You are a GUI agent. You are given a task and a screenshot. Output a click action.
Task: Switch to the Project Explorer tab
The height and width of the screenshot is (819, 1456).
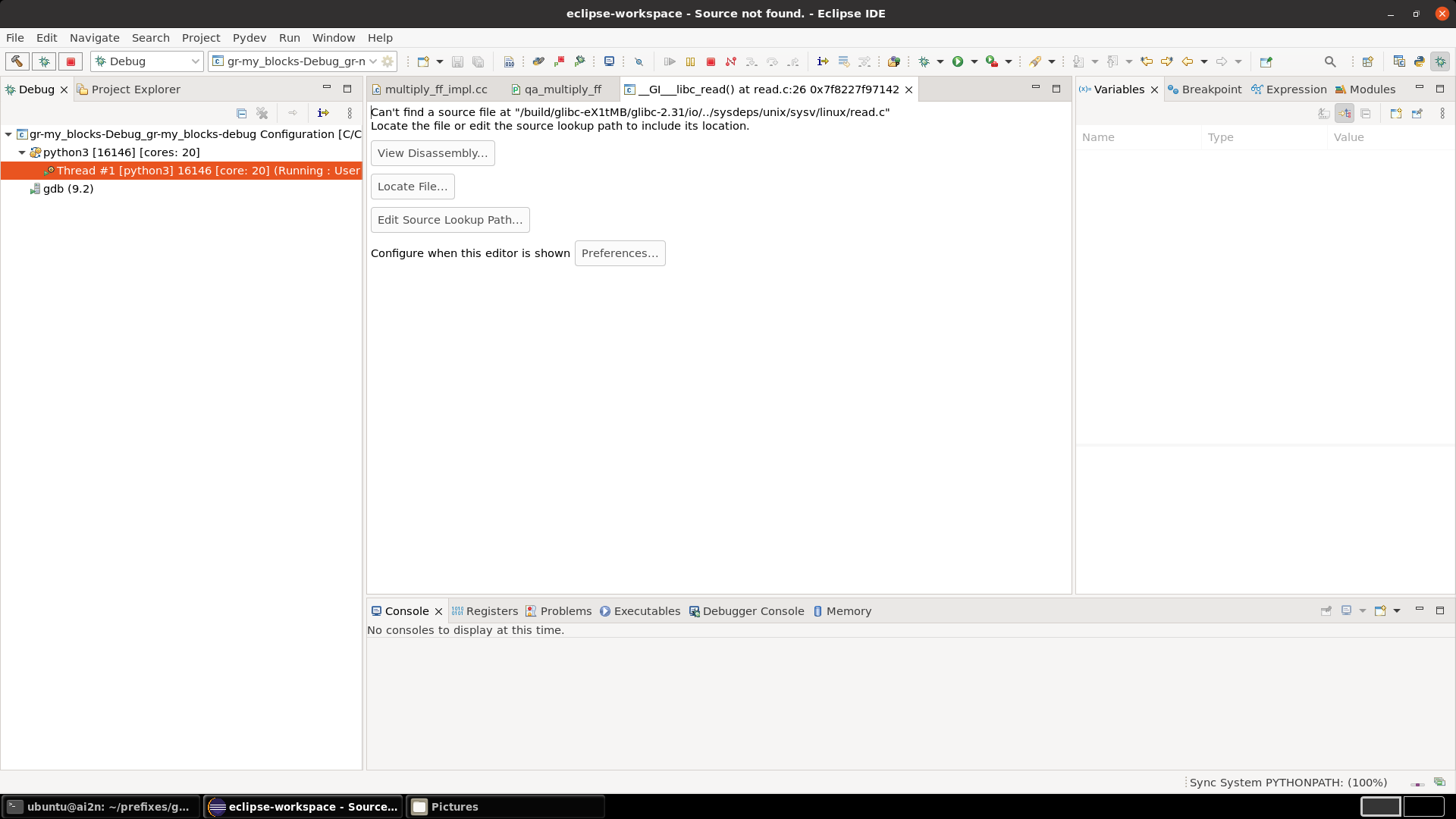click(x=129, y=89)
